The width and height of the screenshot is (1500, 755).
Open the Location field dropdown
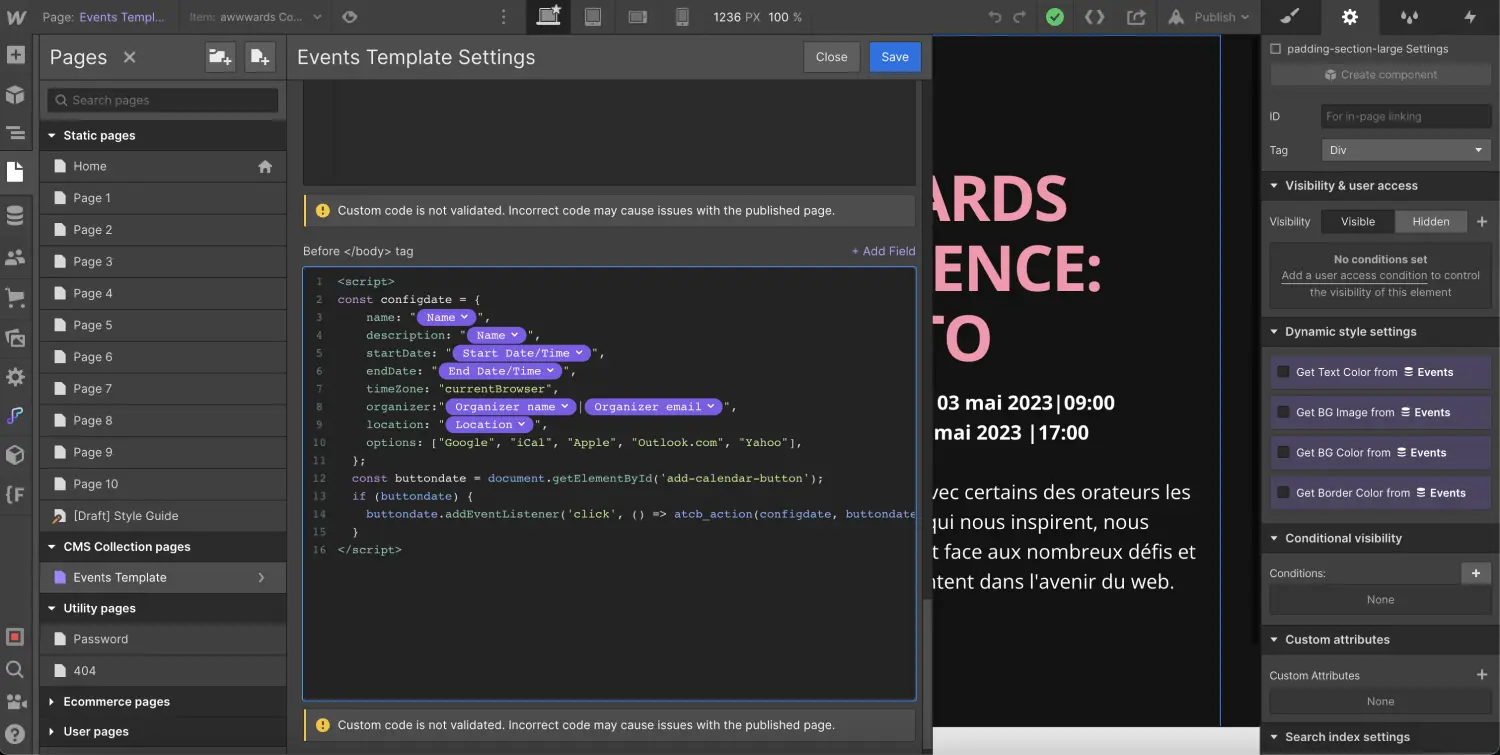490,425
